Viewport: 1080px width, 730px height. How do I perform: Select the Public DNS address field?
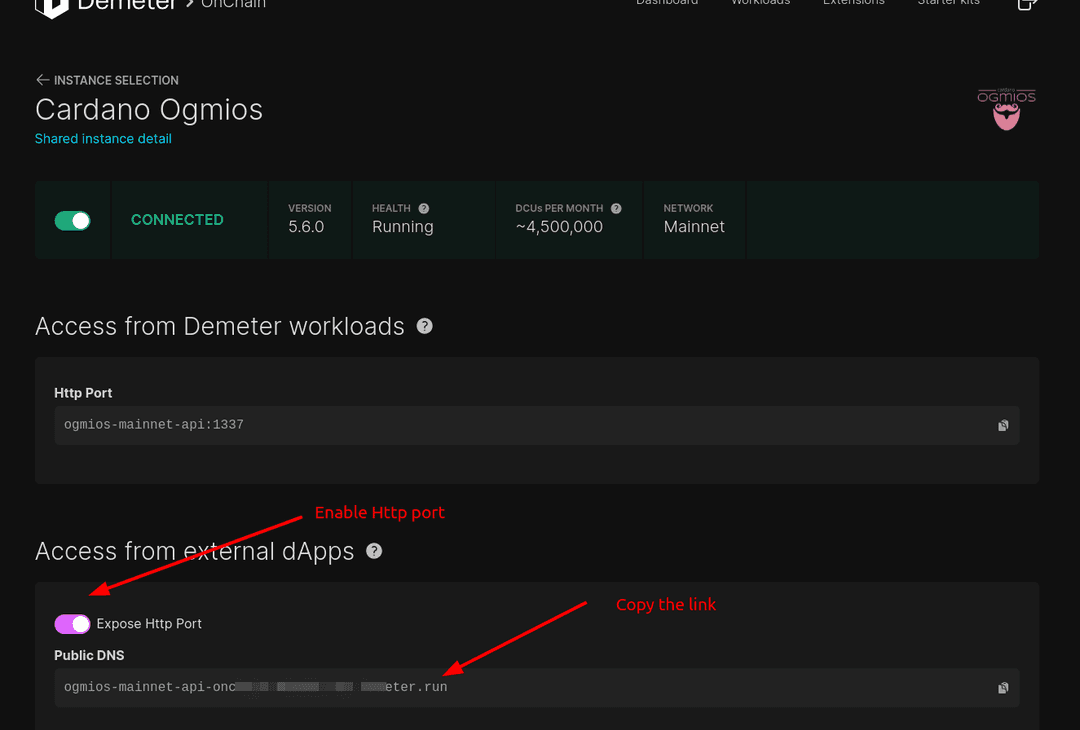click(x=537, y=687)
